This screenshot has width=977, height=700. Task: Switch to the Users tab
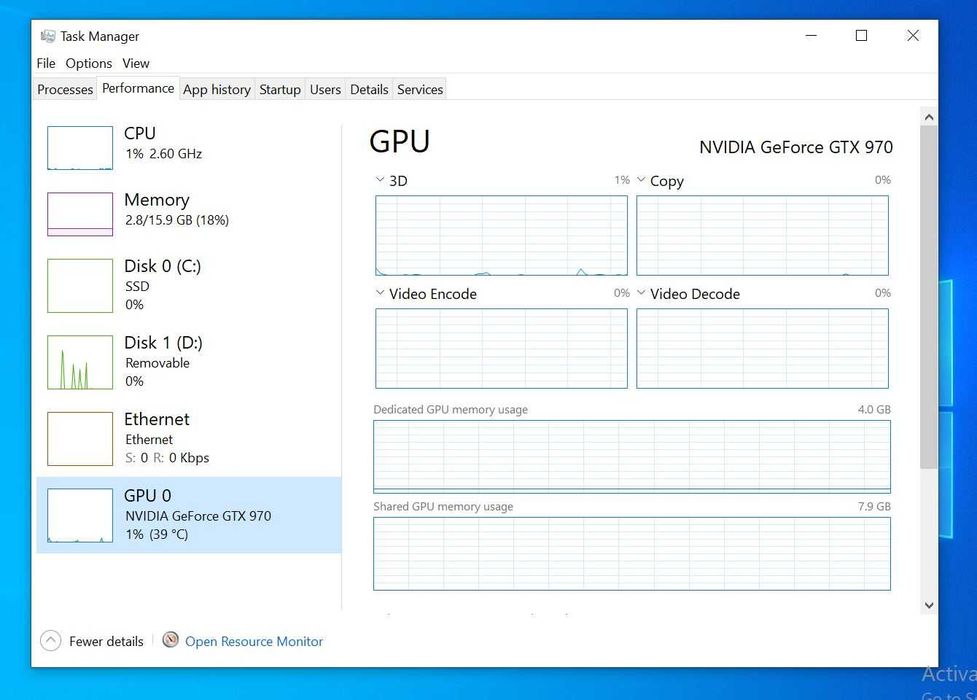(325, 89)
